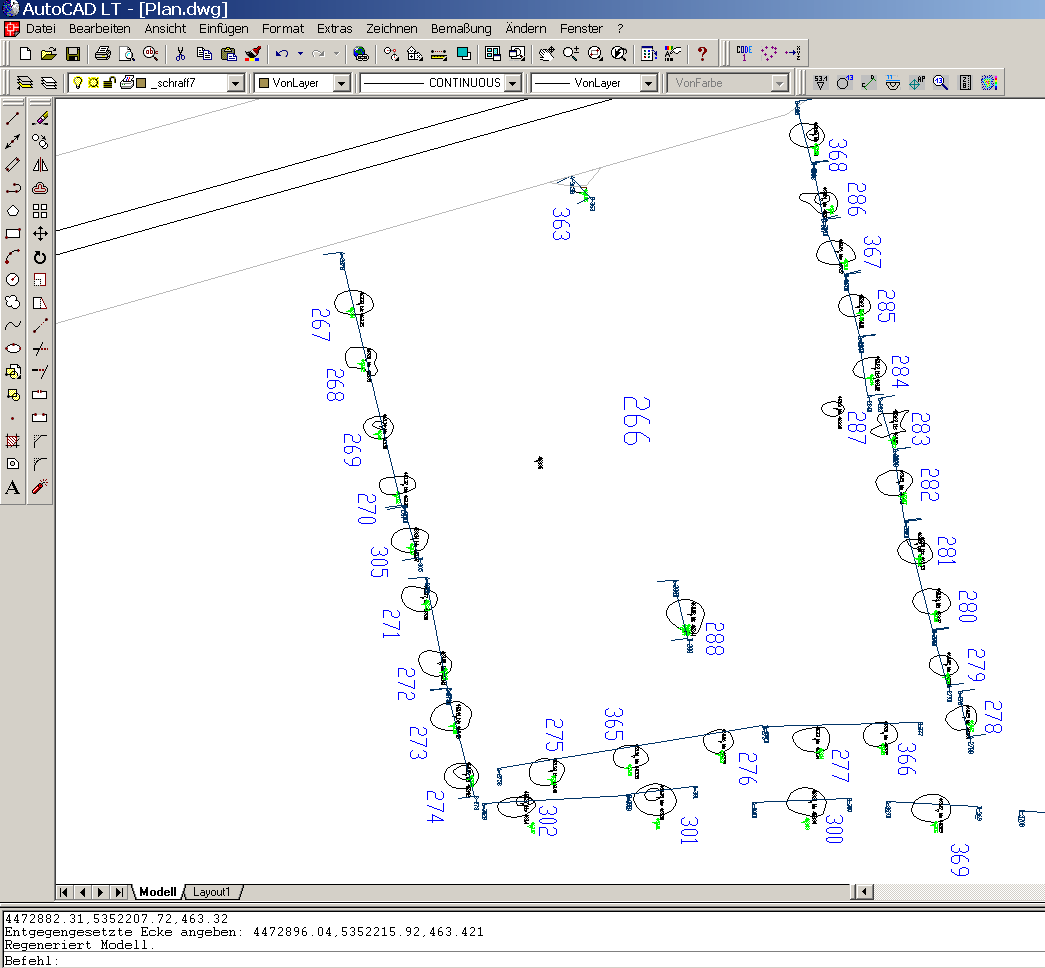Use the Explode tool

(40, 487)
